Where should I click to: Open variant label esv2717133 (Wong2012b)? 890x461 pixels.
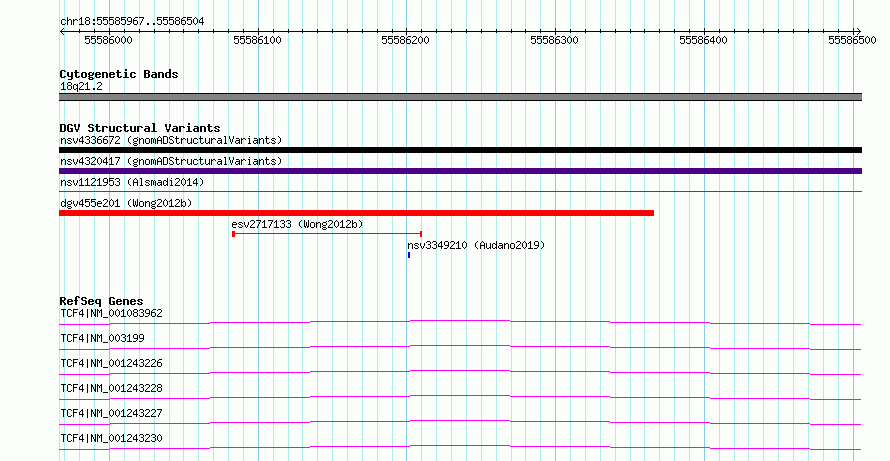click(x=297, y=224)
